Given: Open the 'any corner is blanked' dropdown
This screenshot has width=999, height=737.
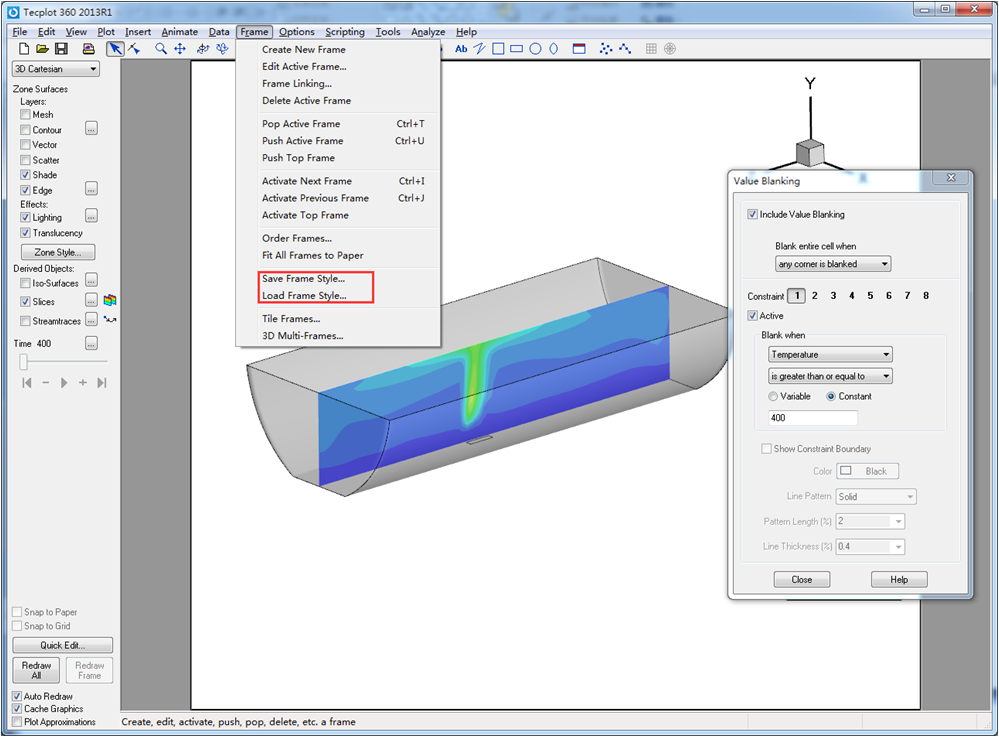Looking at the screenshot, I should tap(833, 264).
